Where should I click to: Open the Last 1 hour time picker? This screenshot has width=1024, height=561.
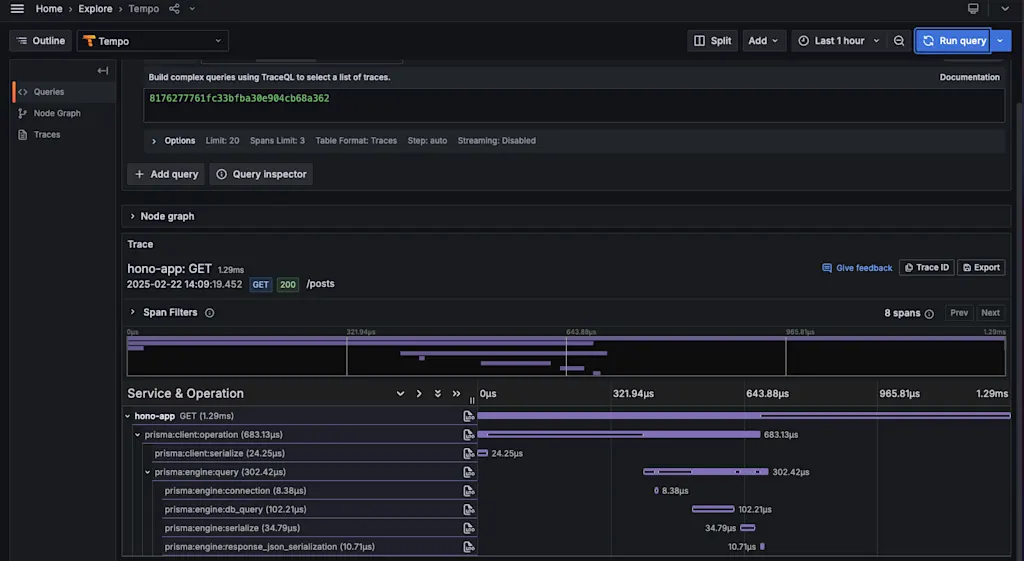click(x=839, y=40)
